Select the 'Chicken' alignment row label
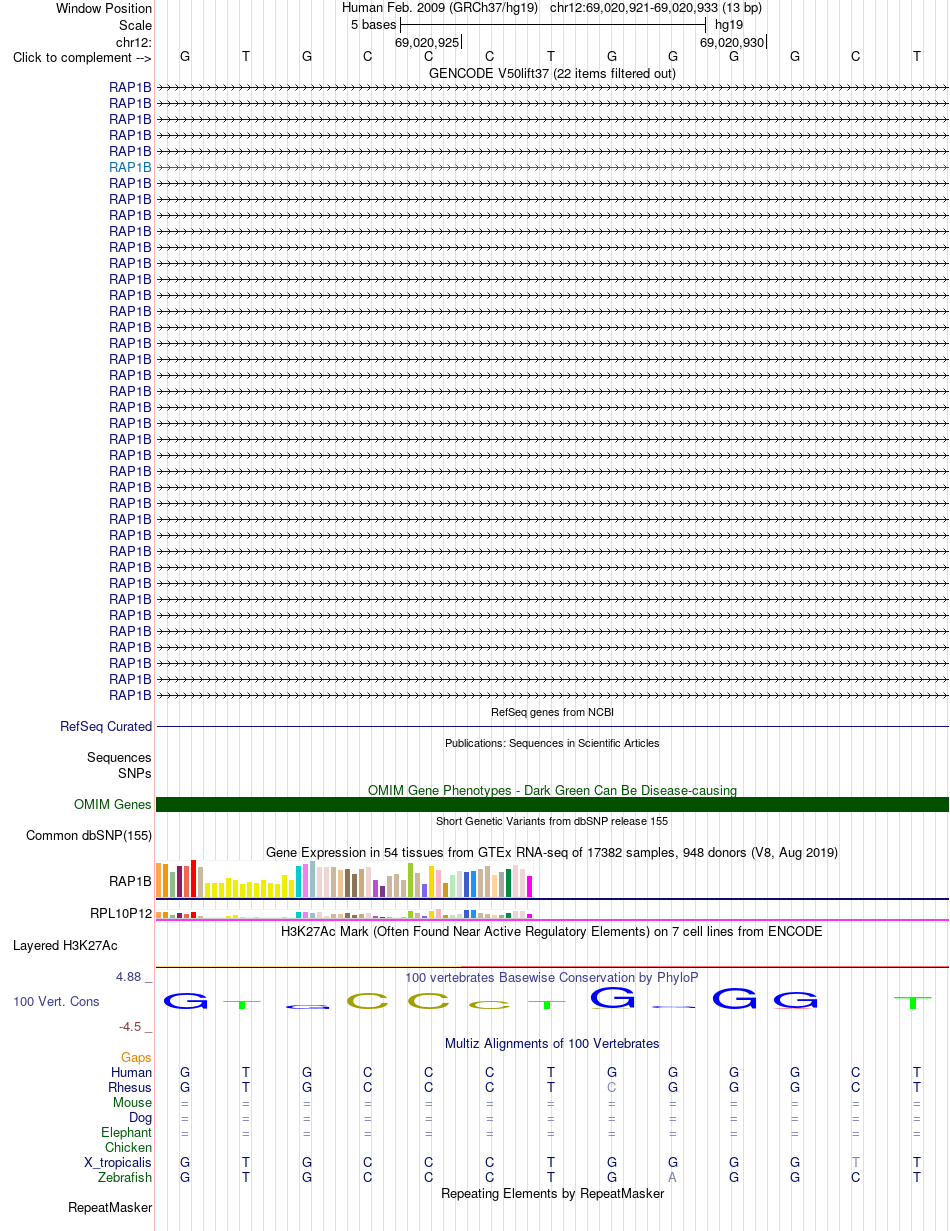This screenshot has width=950, height=1231. point(129,1147)
